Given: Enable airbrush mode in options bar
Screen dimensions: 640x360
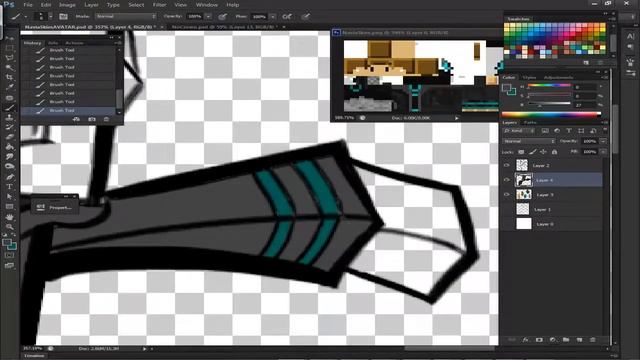Looking at the screenshot, I should click(x=287, y=16).
